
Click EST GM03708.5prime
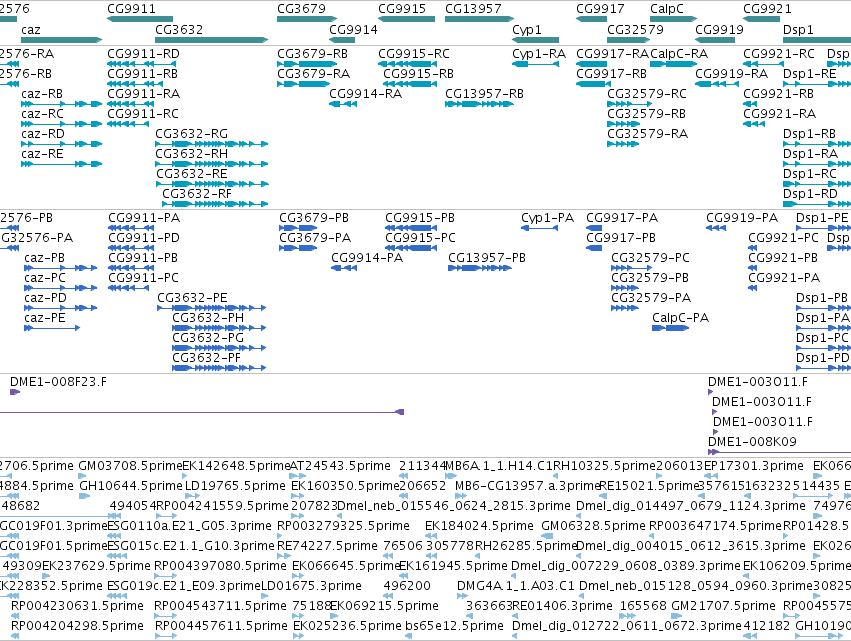(130, 466)
